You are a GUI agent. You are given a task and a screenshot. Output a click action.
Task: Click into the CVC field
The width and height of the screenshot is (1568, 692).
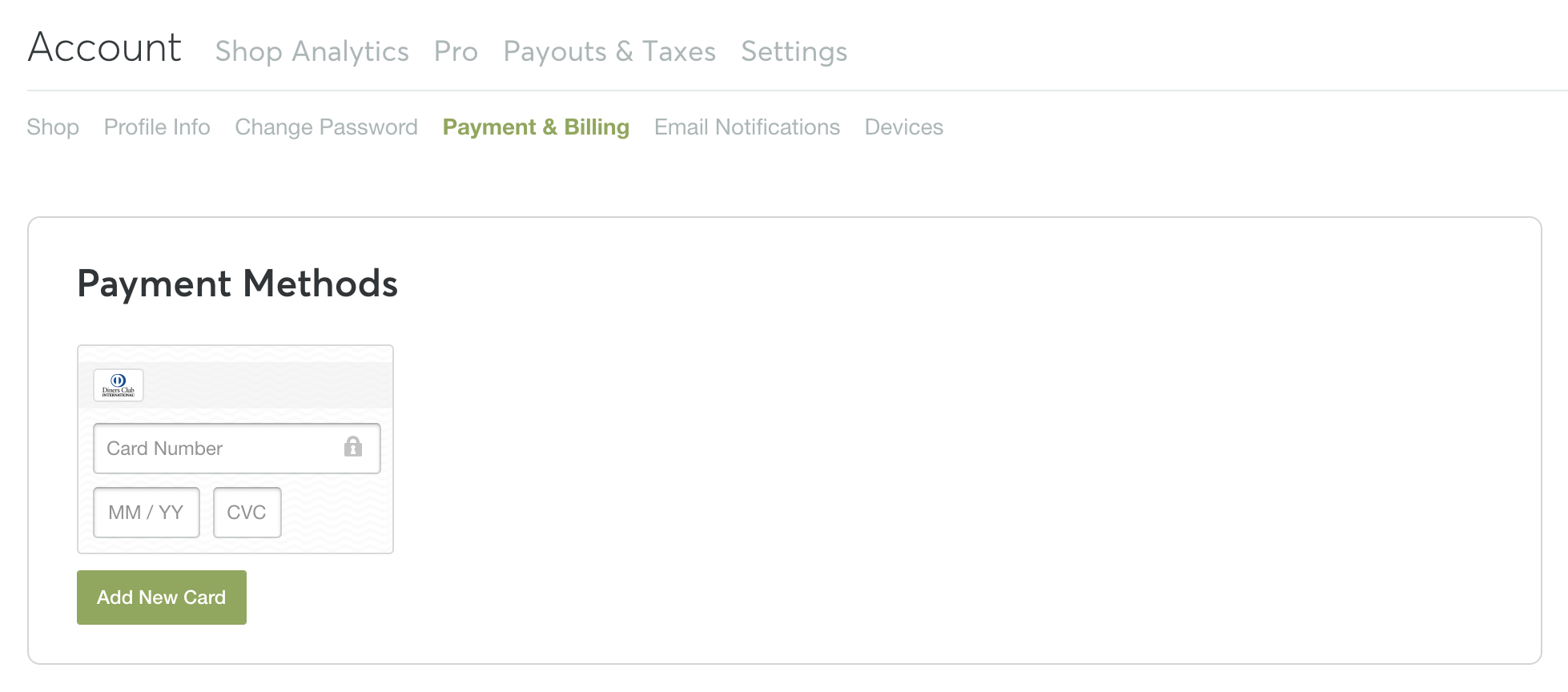click(x=247, y=513)
